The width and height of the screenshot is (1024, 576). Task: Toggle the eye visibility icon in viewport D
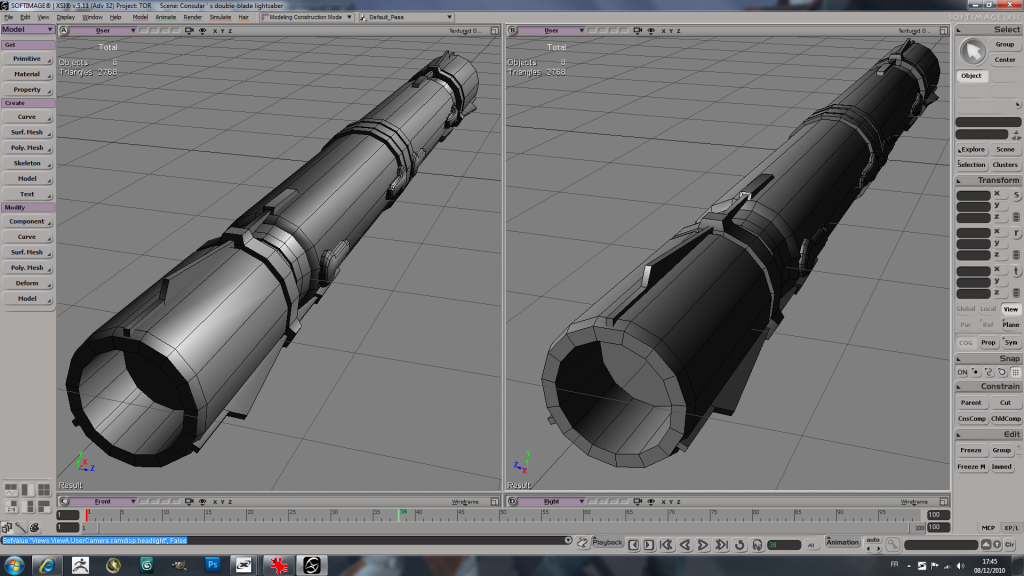click(x=651, y=502)
